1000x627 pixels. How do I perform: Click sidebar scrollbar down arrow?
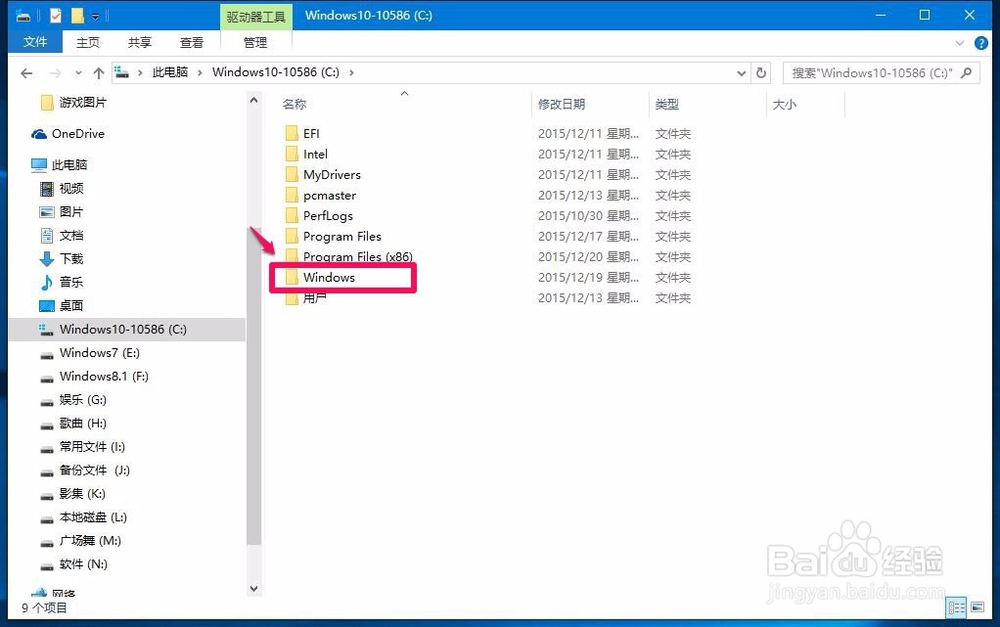point(254,588)
